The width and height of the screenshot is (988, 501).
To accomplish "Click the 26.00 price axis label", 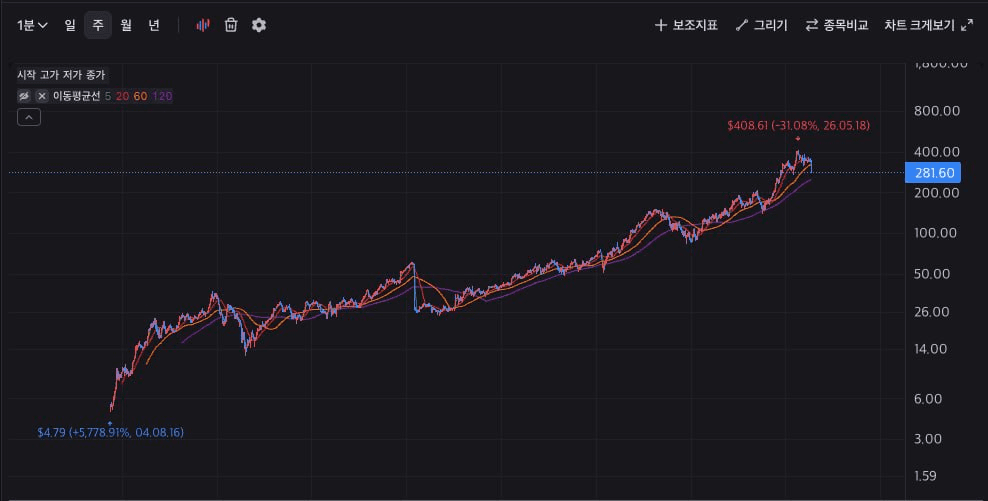I will coord(932,312).
